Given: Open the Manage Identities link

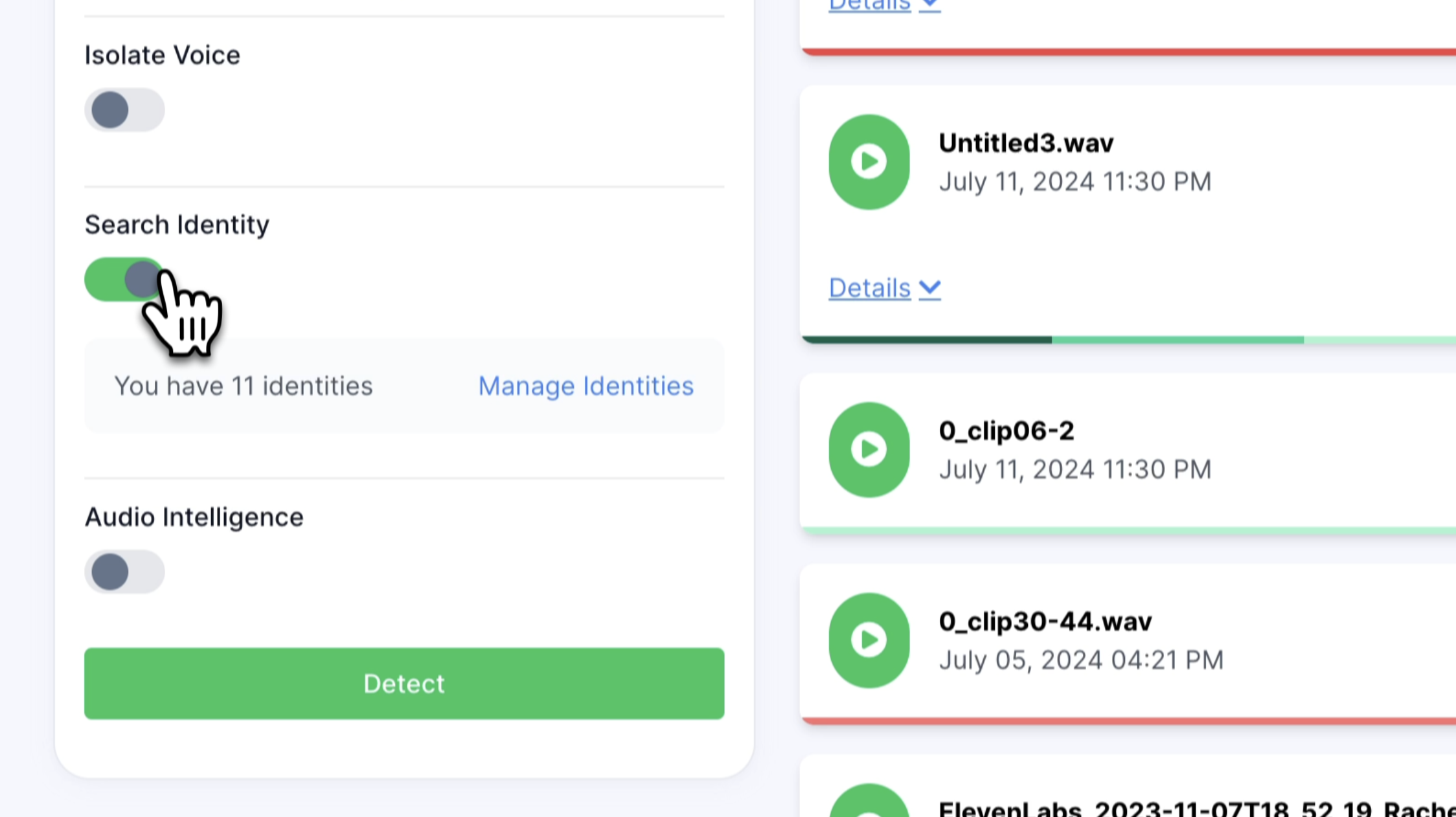Looking at the screenshot, I should 586,386.
